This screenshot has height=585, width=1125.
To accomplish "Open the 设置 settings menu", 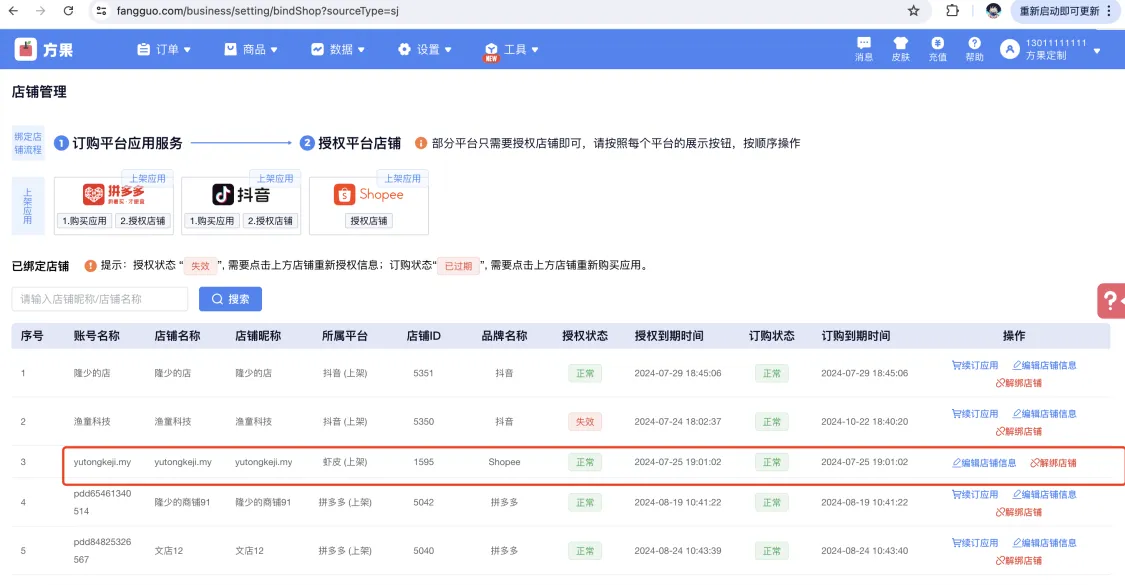I will pos(425,49).
